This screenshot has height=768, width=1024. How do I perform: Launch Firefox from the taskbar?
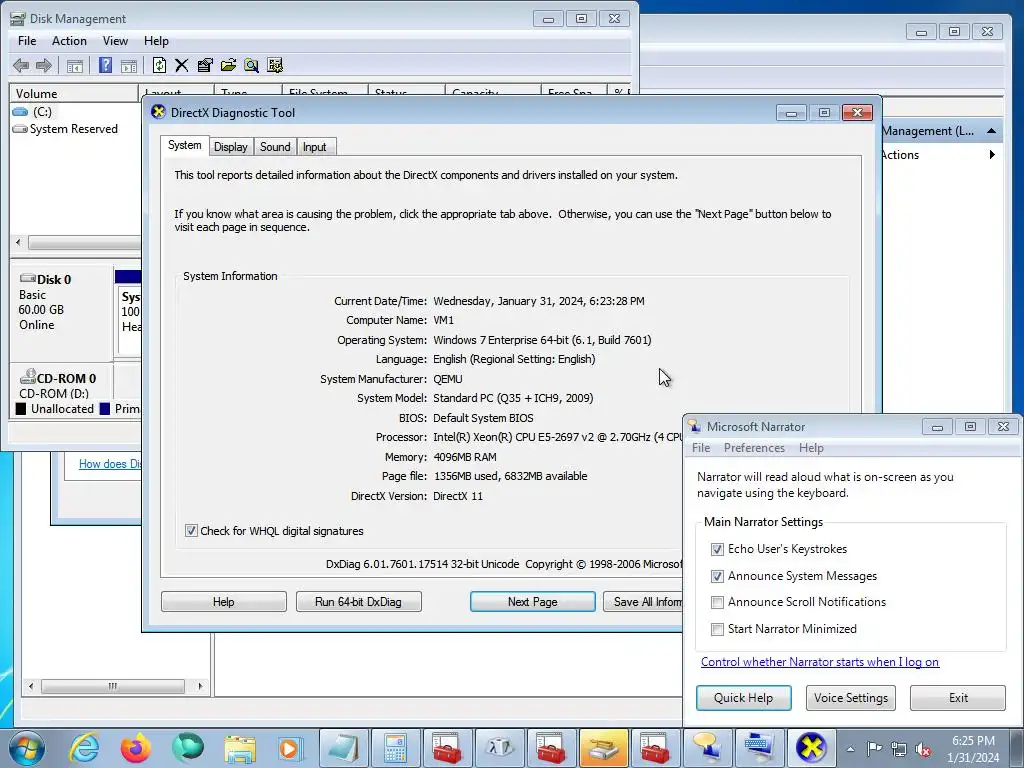(x=136, y=748)
